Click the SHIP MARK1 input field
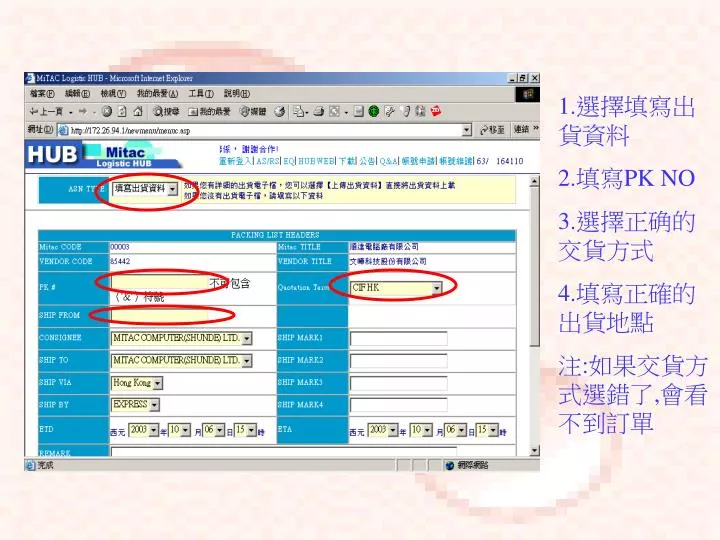The width and height of the screenshot is (720, 540). coord(399,339)
